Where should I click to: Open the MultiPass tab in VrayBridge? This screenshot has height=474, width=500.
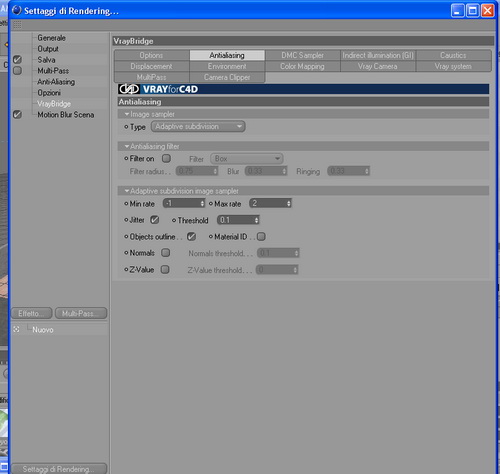(152, 77)
